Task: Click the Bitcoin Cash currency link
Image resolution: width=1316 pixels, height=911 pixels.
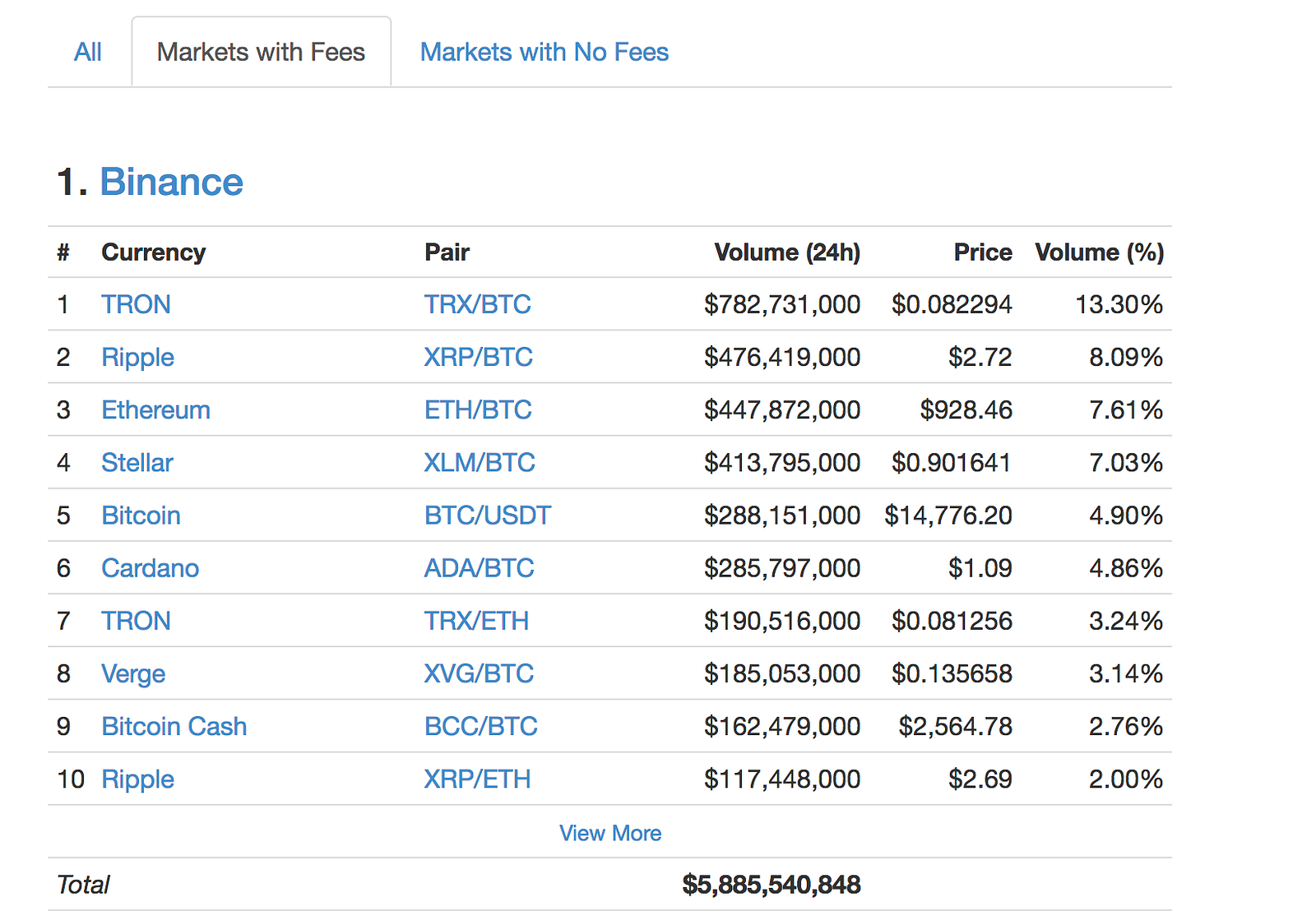Action: [174, 726]
